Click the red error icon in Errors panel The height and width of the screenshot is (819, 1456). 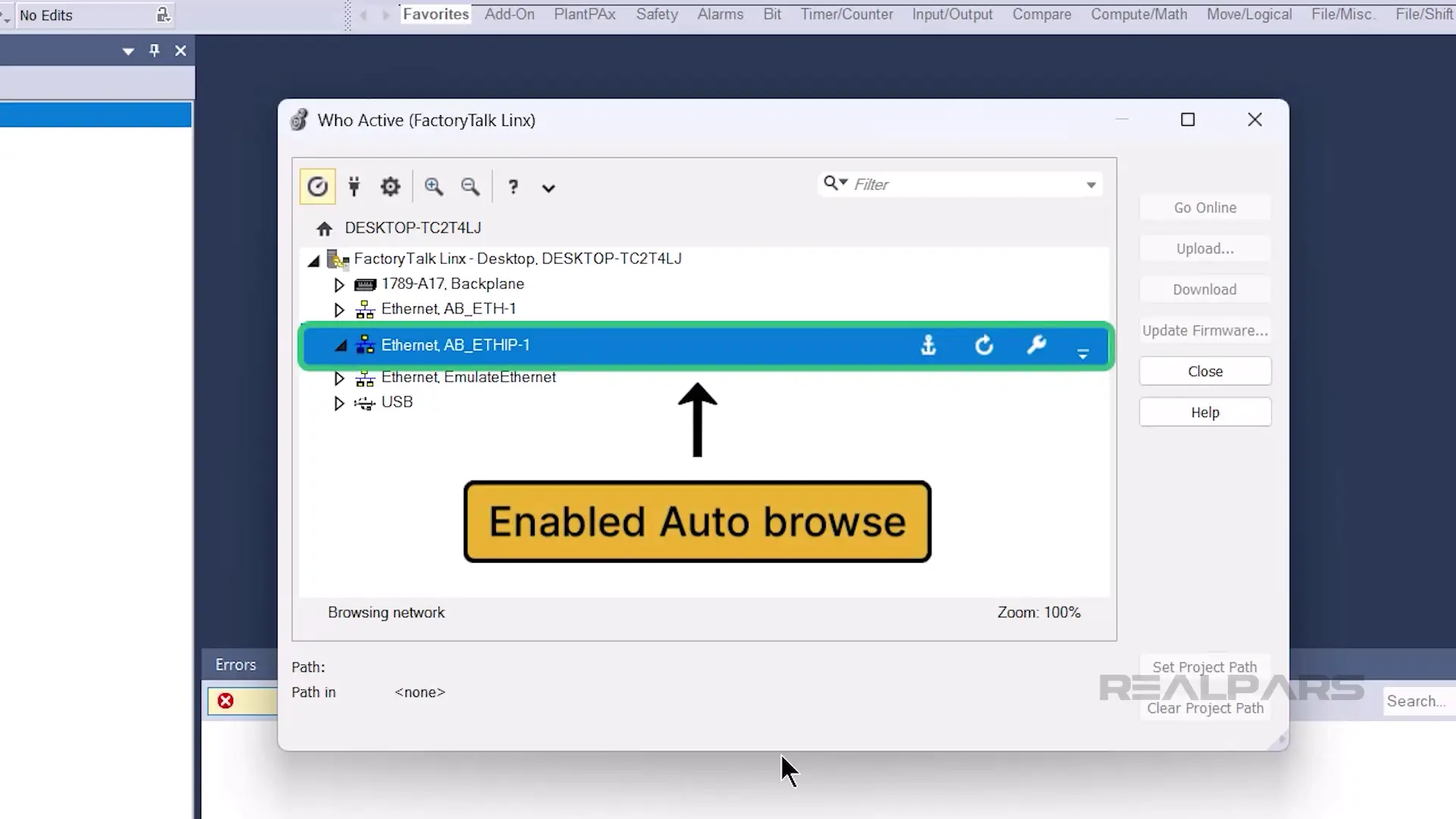[225, 701]
